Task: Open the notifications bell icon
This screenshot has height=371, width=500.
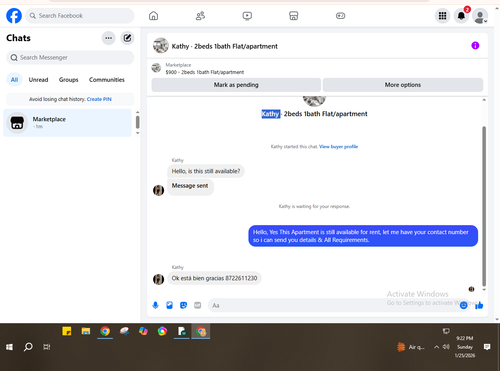Action: [461, 16]
